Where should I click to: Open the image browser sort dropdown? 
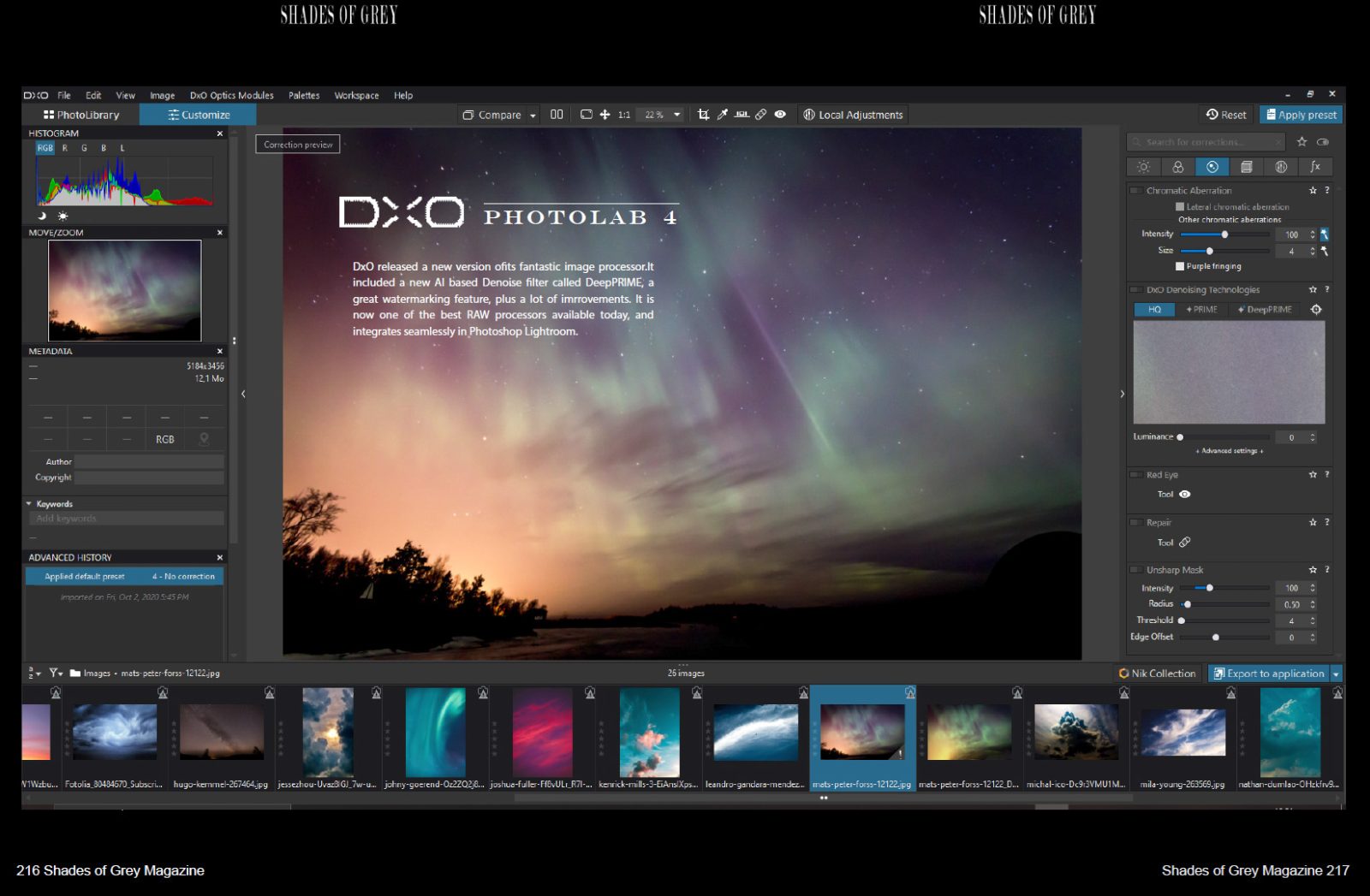click(x=35, y=673)
